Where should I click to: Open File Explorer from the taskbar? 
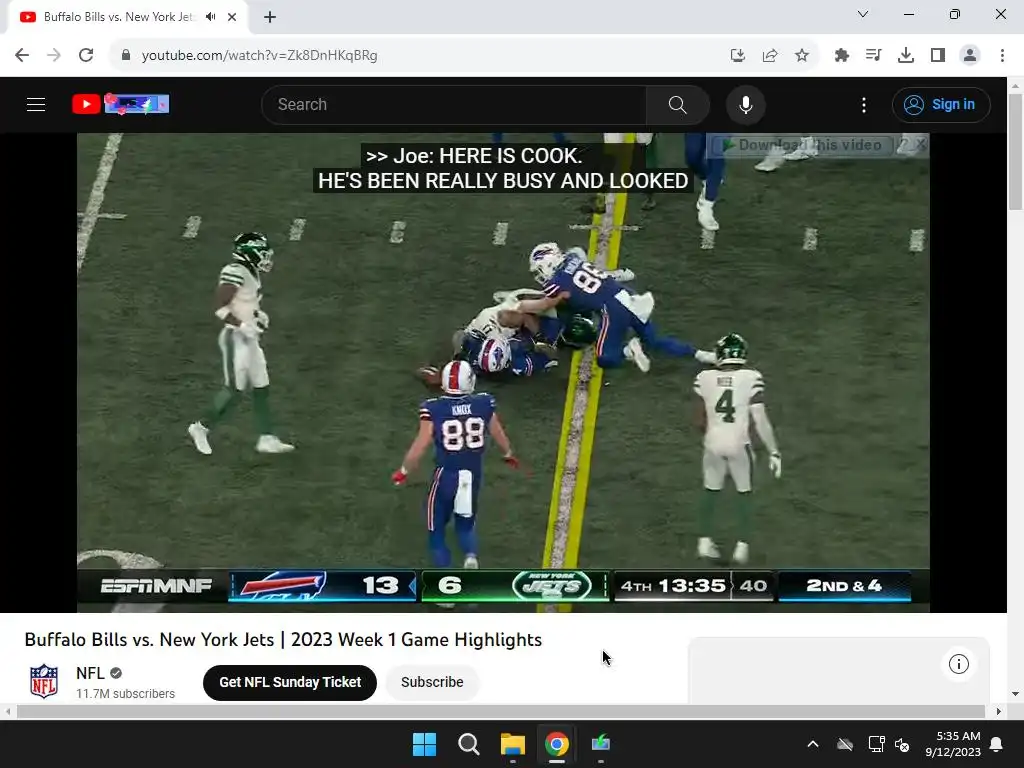(513, 744)
